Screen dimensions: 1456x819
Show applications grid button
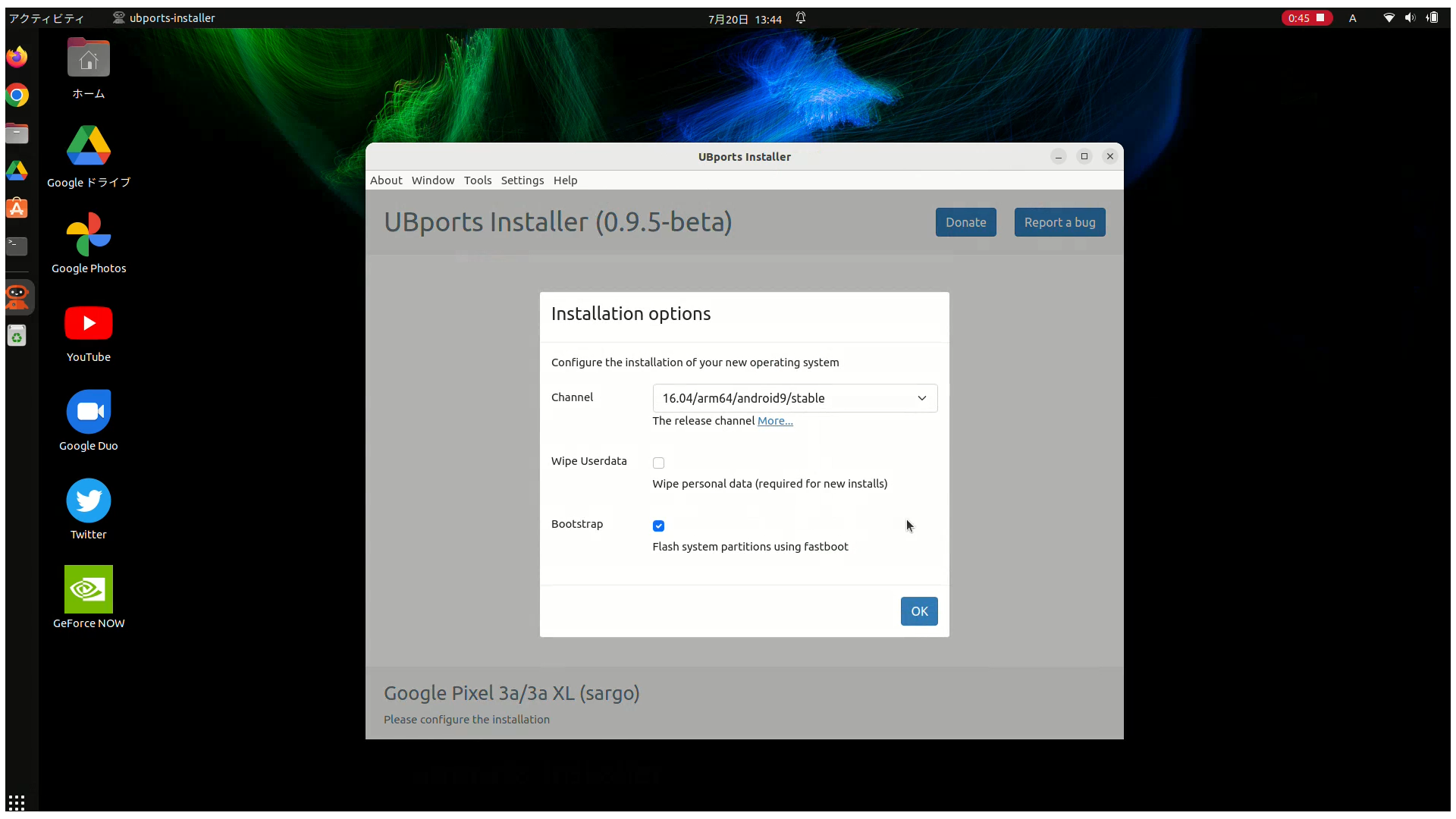pyautogui.click(x=17, y=802)
